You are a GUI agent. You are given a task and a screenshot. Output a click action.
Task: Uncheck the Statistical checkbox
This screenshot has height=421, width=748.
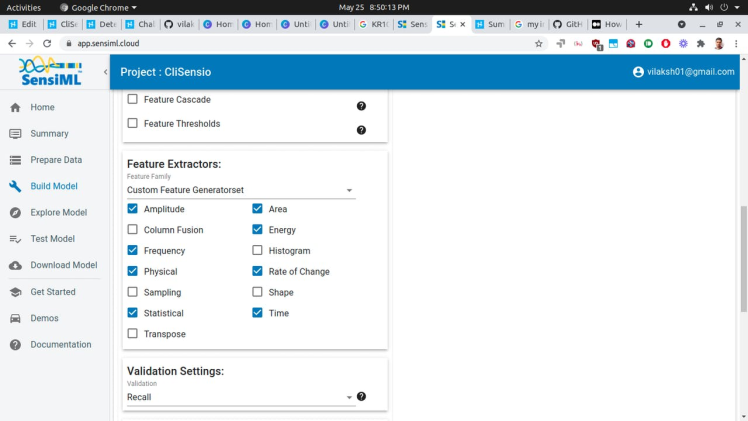[x=133, y=313]
